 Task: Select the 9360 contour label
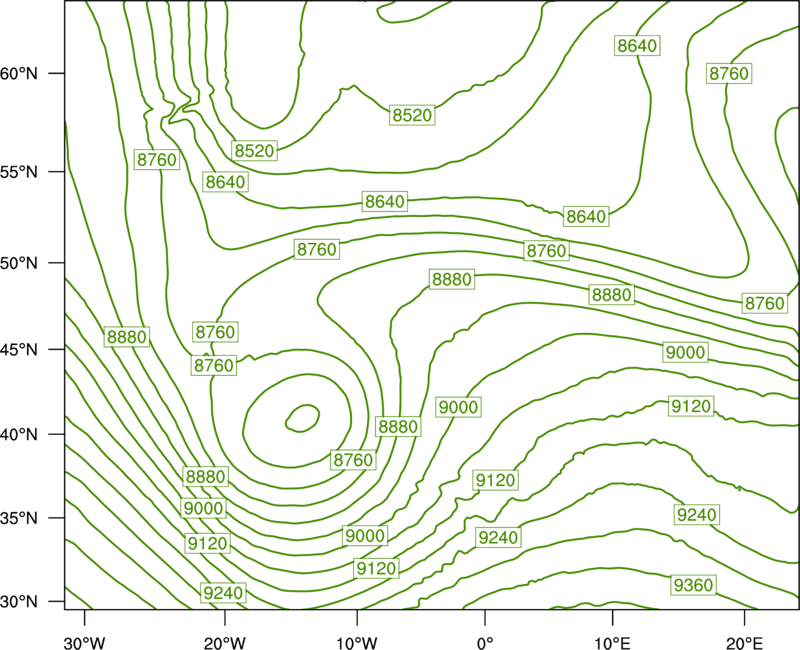pyautogui.click(x=693, y=585)
